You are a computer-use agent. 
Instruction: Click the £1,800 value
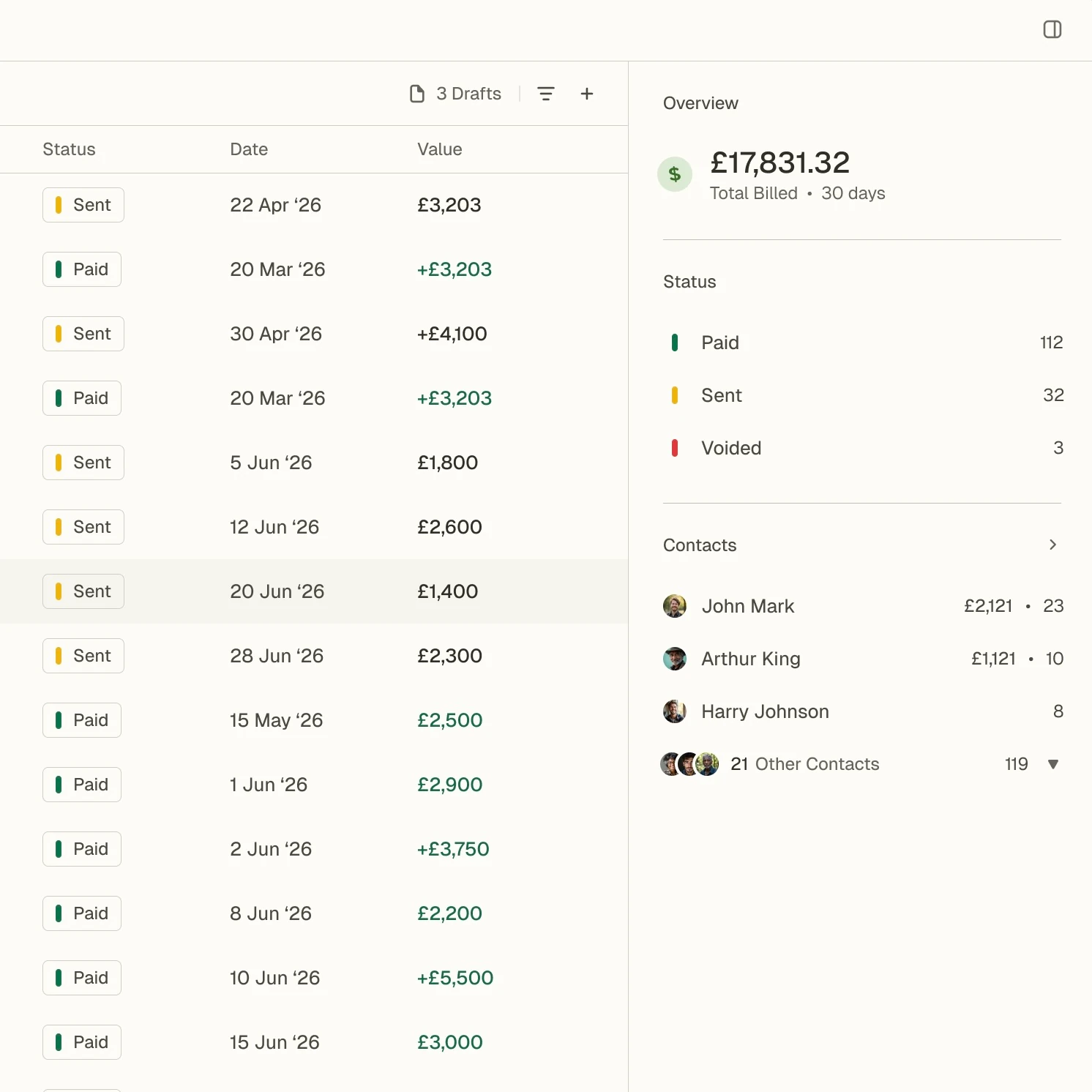(448, 463)
